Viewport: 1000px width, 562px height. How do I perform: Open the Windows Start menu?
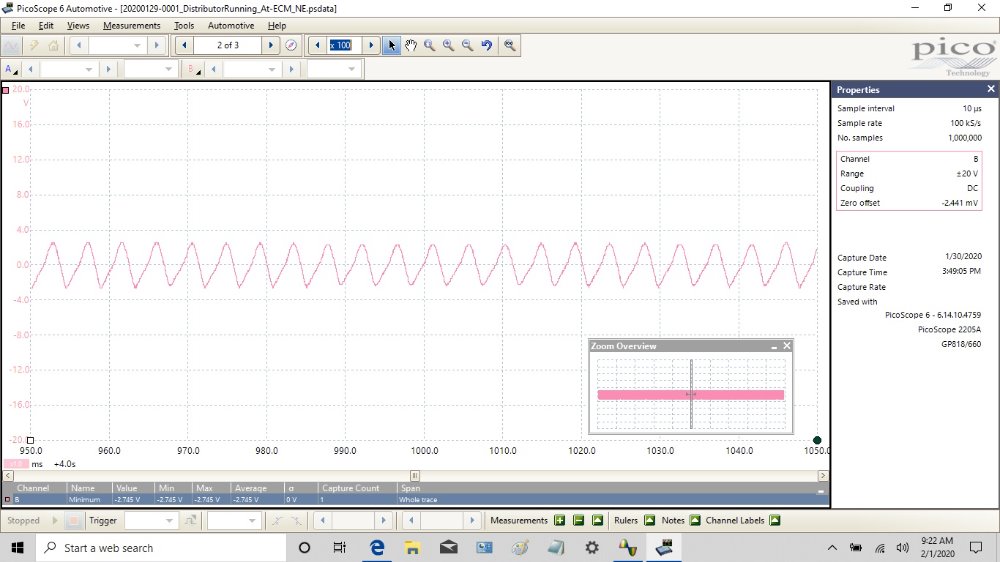[x=18, y=547]
